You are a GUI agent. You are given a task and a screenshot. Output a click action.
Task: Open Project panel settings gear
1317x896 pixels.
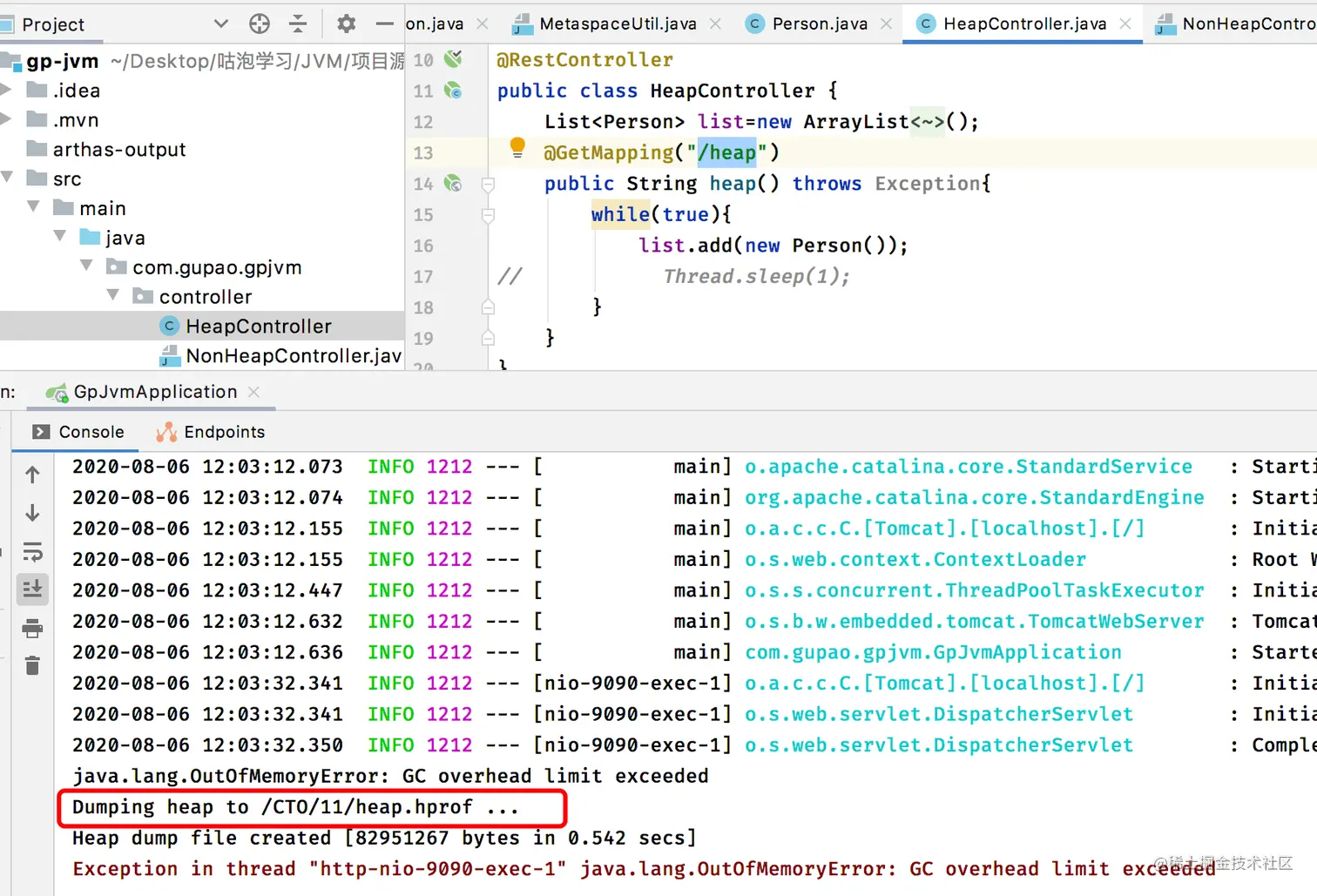coord(346,24)
